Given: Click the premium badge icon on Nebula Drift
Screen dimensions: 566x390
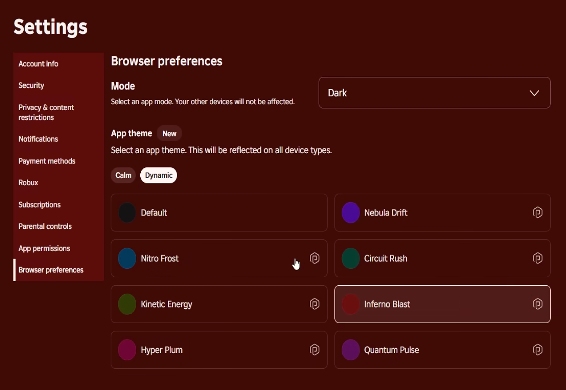Looking at the screenshot, I should click(537, 212).
